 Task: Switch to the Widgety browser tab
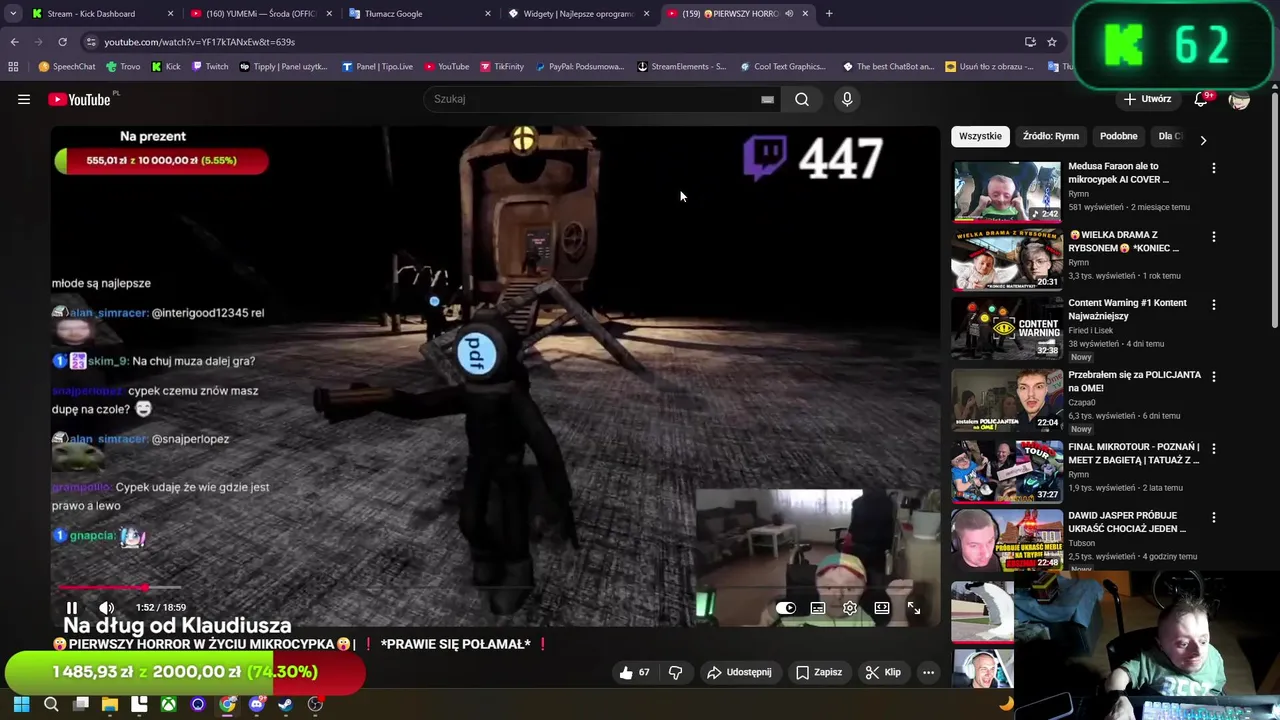[x=580, y=14]
